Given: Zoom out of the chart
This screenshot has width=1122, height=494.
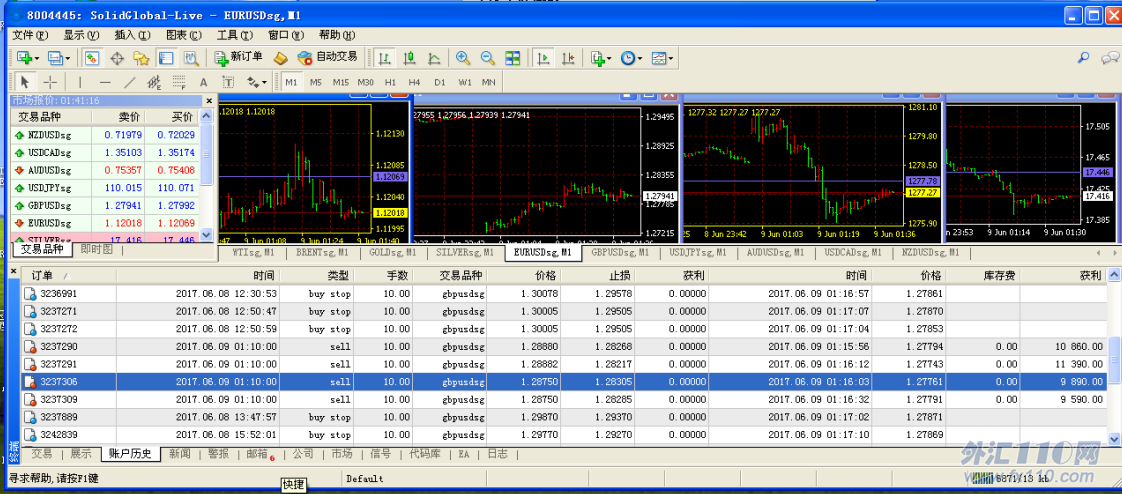Looking at the screenshot, I should 487,58.
